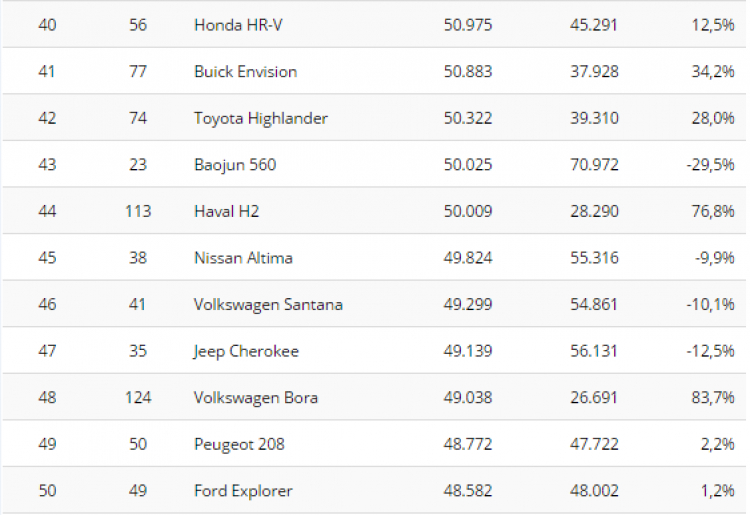Viewport: 750px width, 515px height.
Task: Select rank number 44 cell
Action: click(47, 211)
